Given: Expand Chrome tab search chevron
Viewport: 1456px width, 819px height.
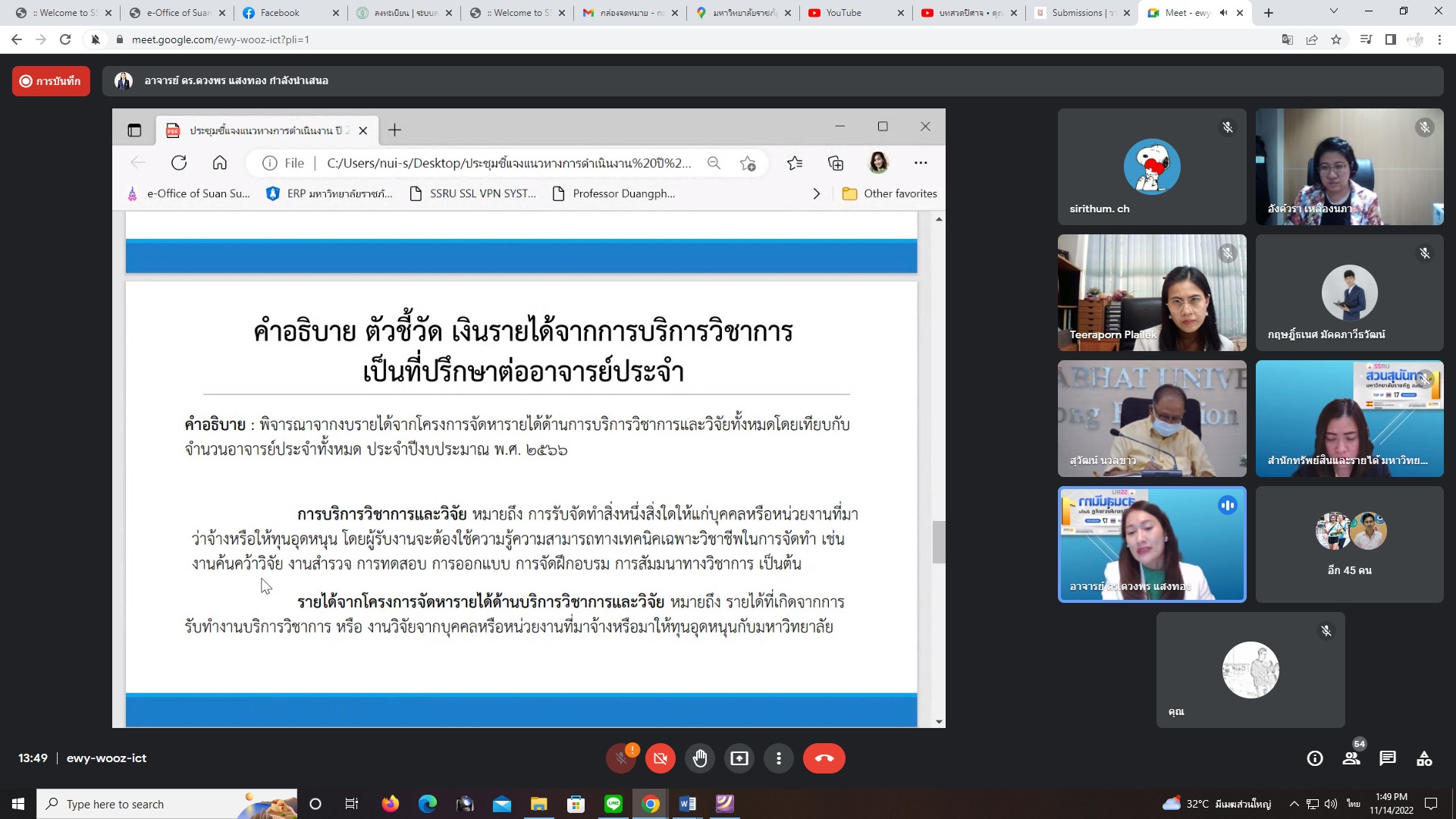Looking at the screenshot, I should tap(1333, 11).
